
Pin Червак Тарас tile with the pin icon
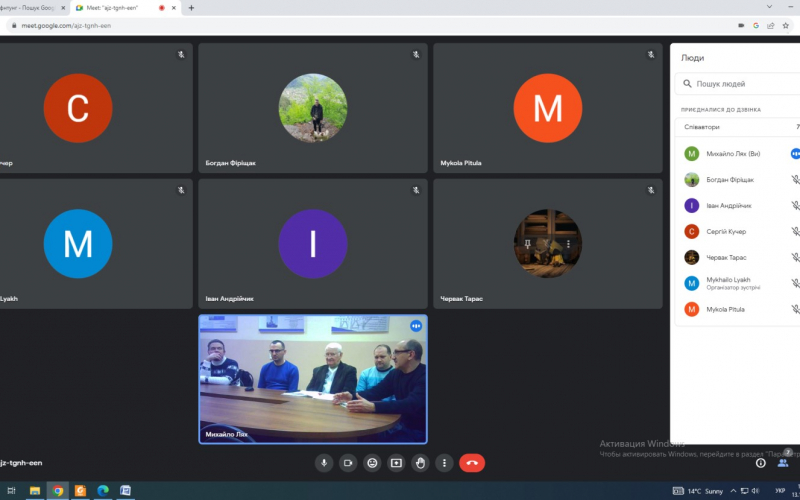click(528, 244)
